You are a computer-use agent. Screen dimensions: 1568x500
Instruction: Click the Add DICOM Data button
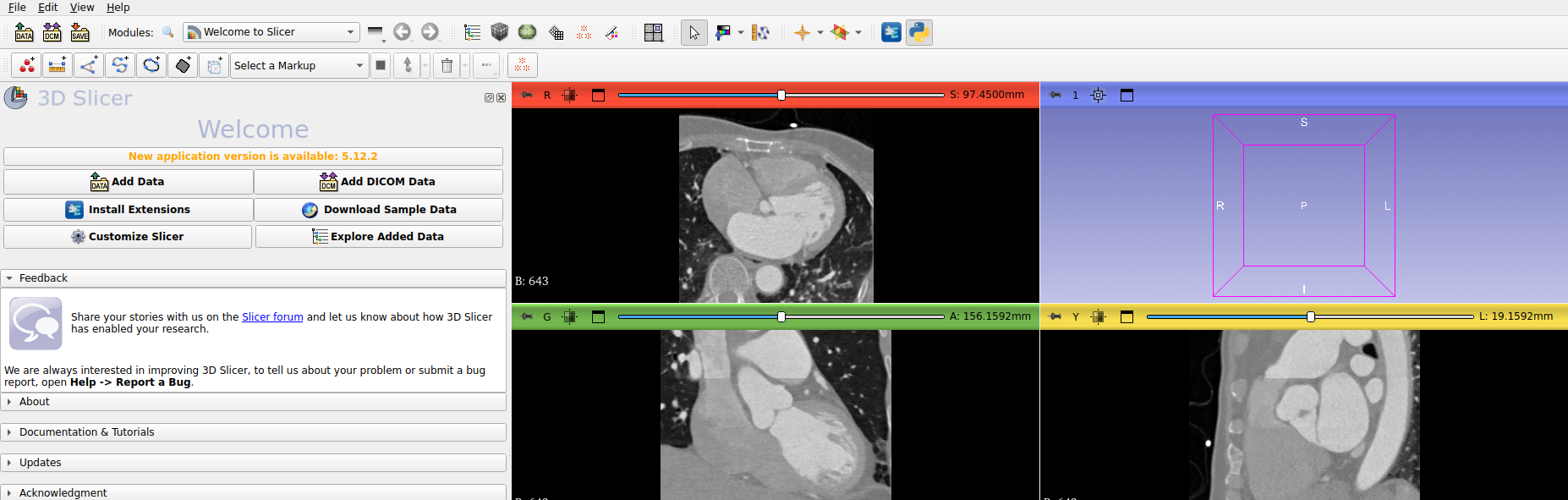378,182
